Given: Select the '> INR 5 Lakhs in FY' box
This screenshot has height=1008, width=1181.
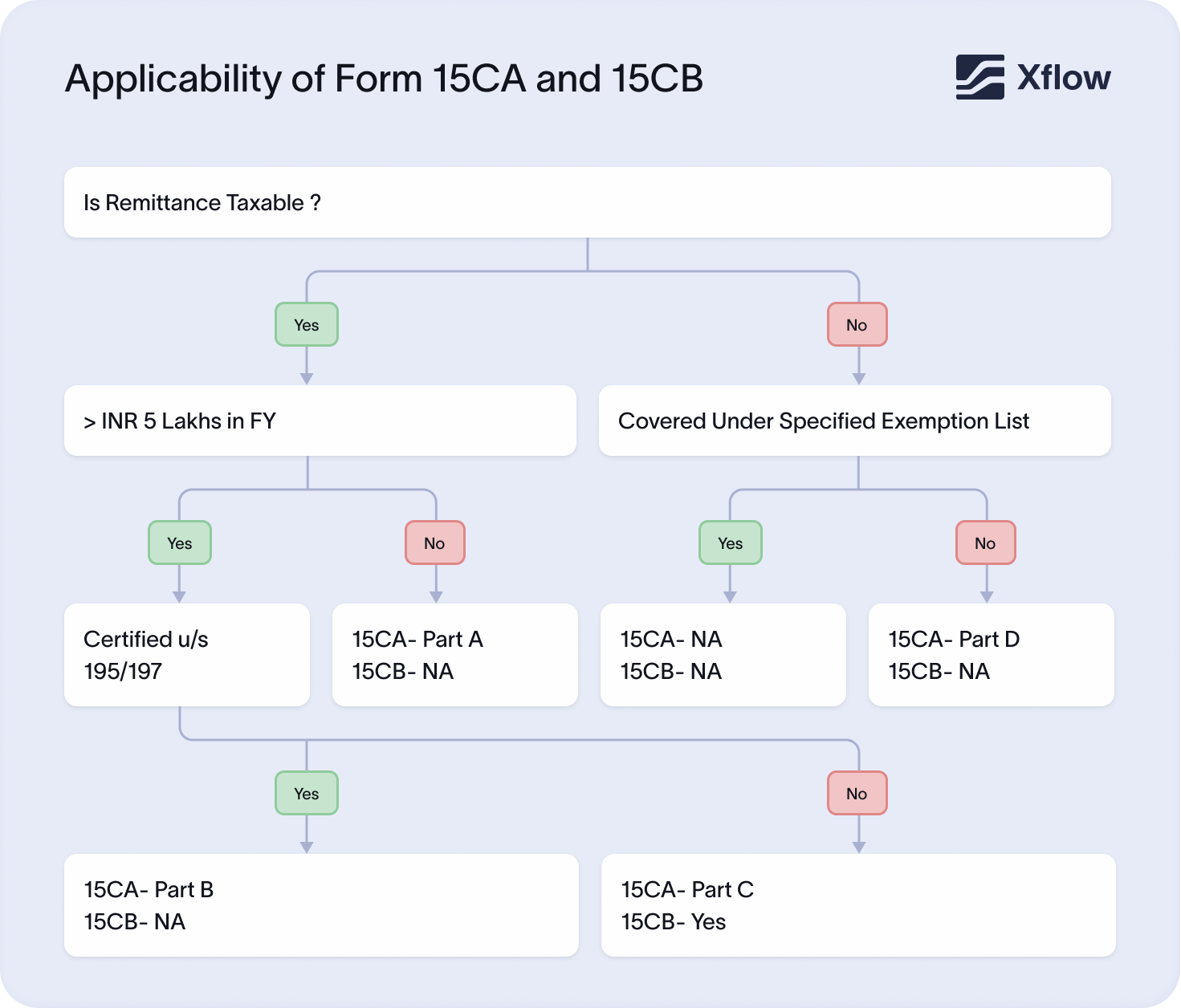Looking at the screenshot, I should coord(320,421).
